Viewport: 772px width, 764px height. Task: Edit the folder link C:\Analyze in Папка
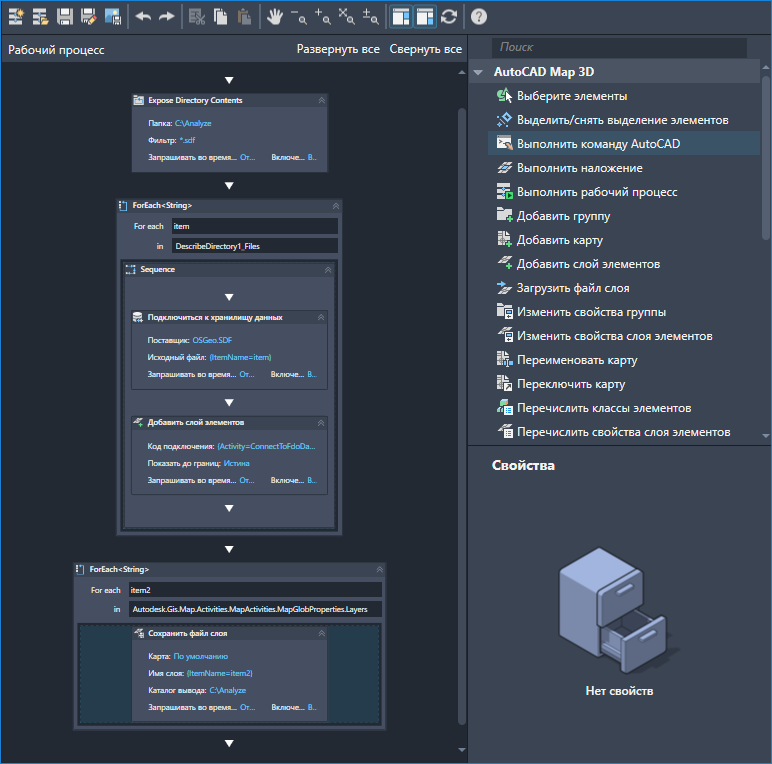pyautogui.click(x=193, y=124)
